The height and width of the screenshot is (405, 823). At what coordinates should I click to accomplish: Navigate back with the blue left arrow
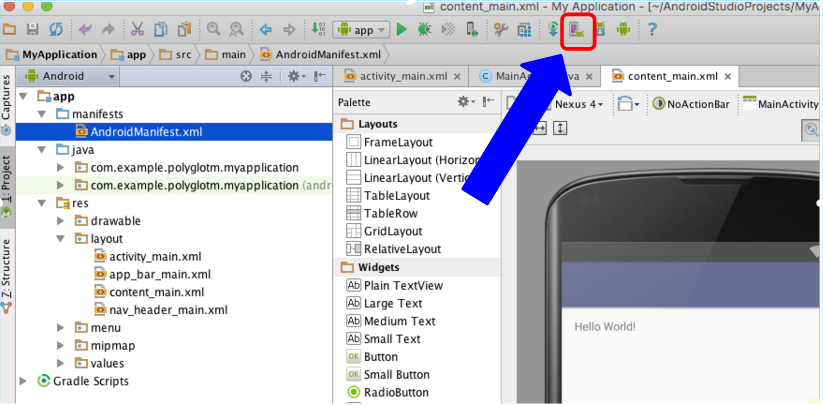(266, 29)
